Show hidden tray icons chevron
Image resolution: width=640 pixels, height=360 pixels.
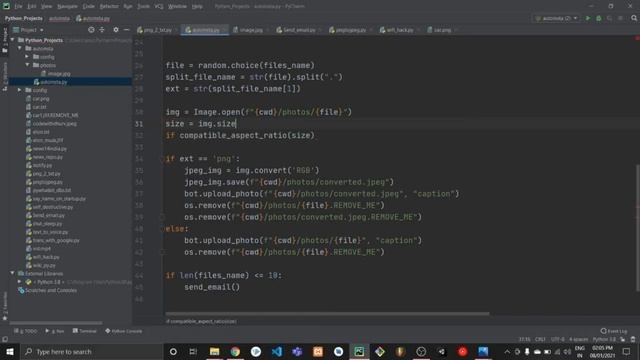(x=507, y=351)
